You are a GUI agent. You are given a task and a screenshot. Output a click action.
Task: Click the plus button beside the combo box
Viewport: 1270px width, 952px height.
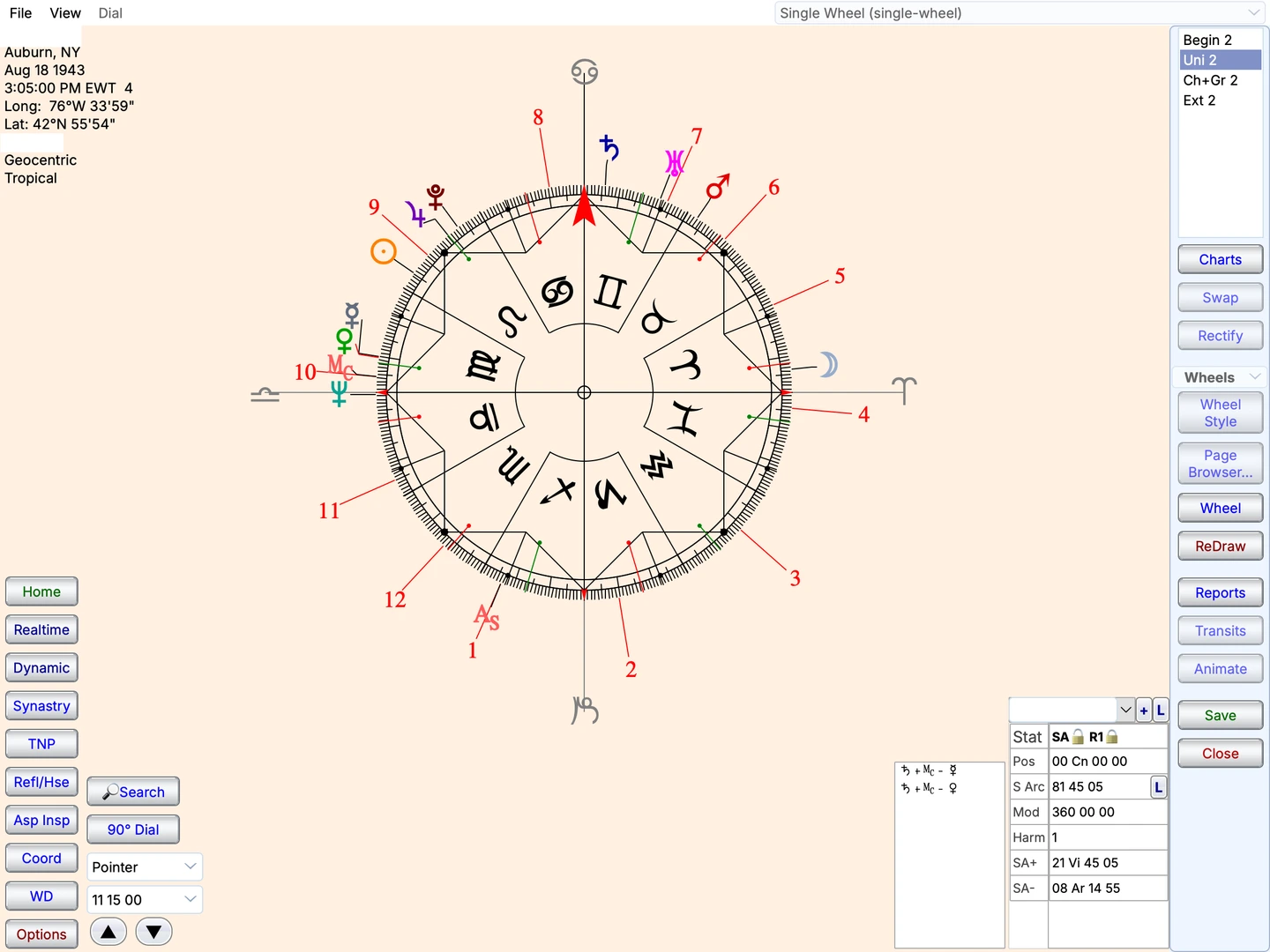coord(1144,710)
